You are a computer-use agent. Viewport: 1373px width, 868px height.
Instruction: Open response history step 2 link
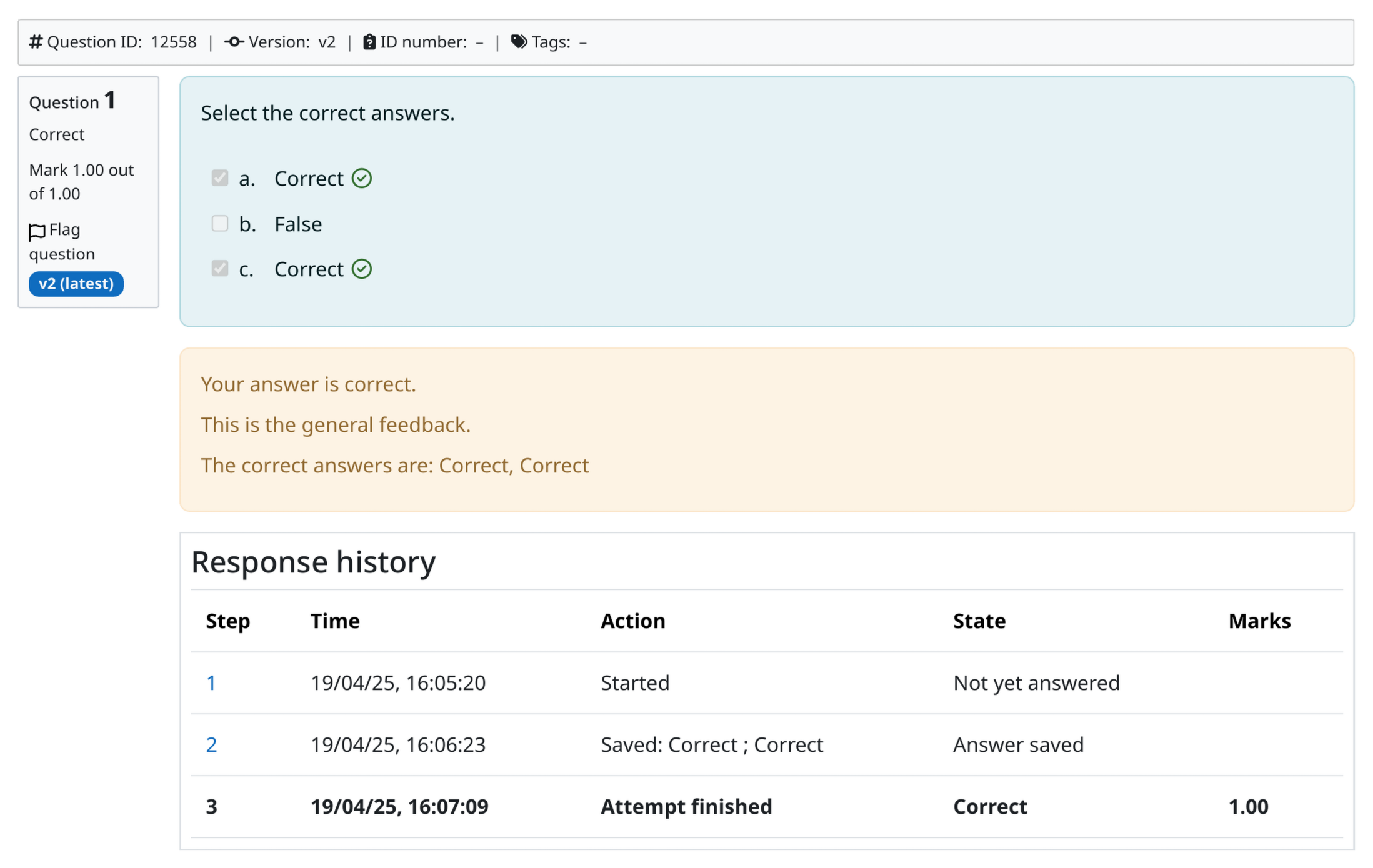pyautogui.click(x=211, y=745)
